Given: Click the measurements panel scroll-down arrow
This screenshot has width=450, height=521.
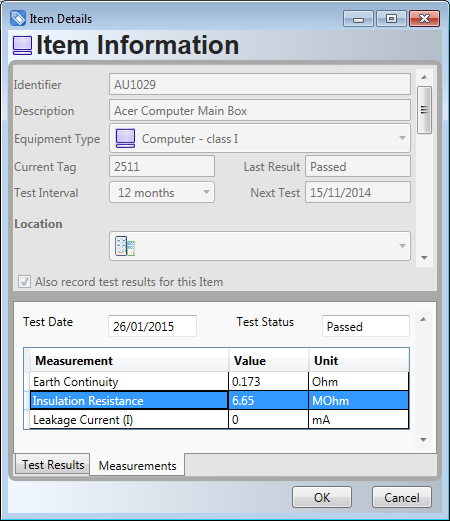Looking at the screenshot, I should point(423,440).
